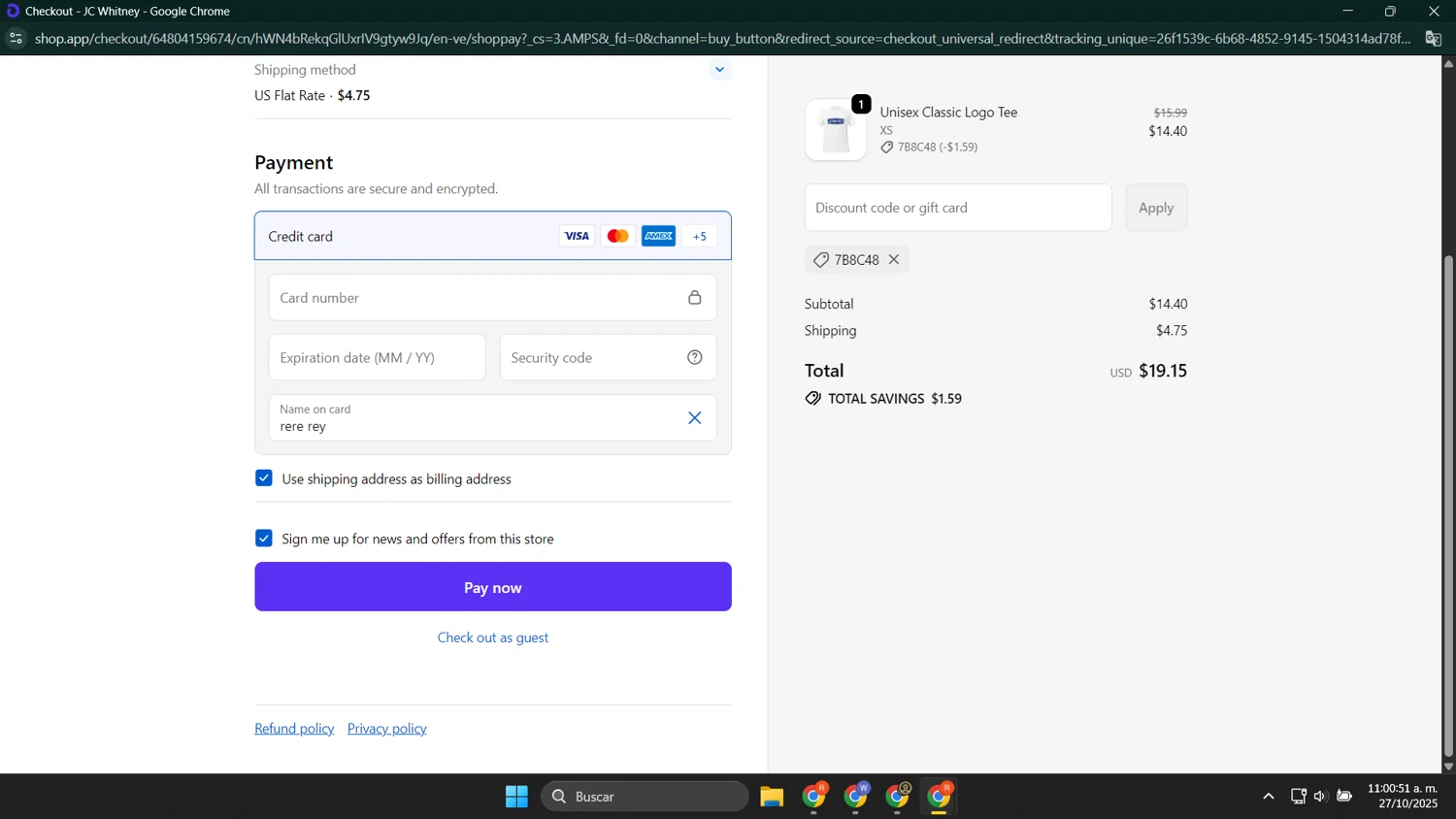Screen dimensions: 1456x819
Task: Click the taskbar Buscar search box
Action: coord(645,797)
